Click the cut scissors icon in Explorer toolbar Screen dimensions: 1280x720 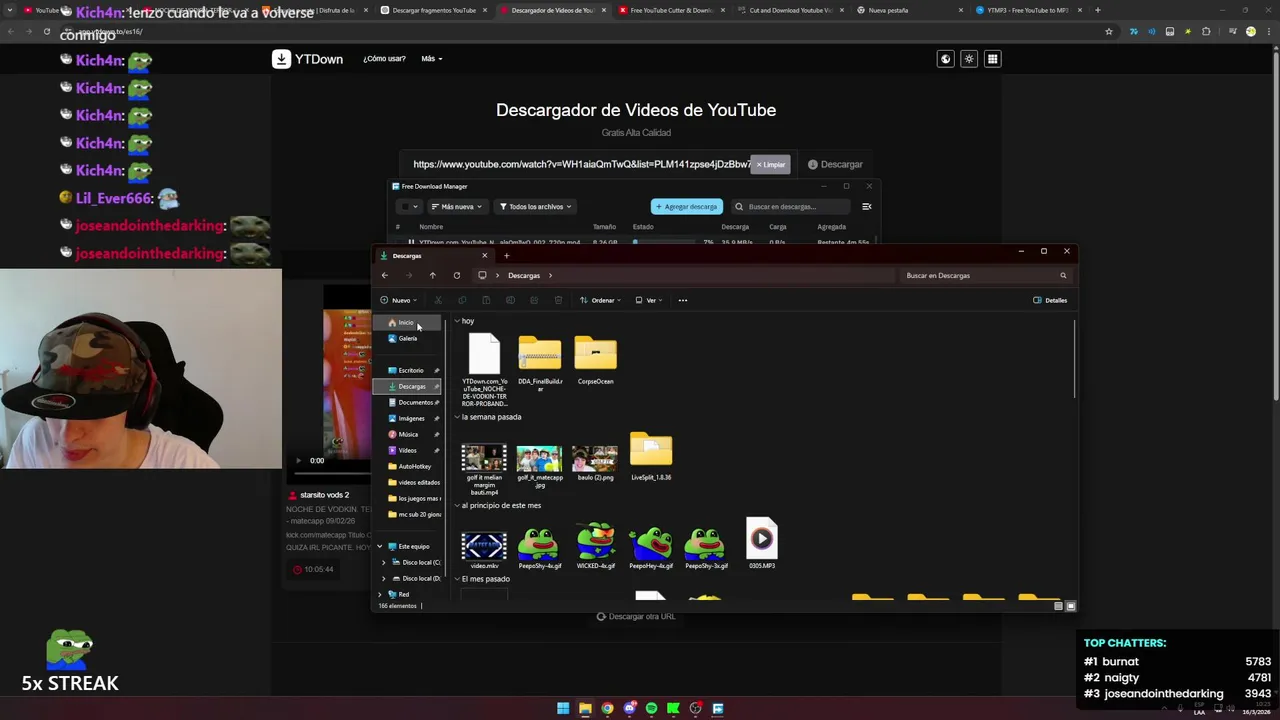point(438,300)
